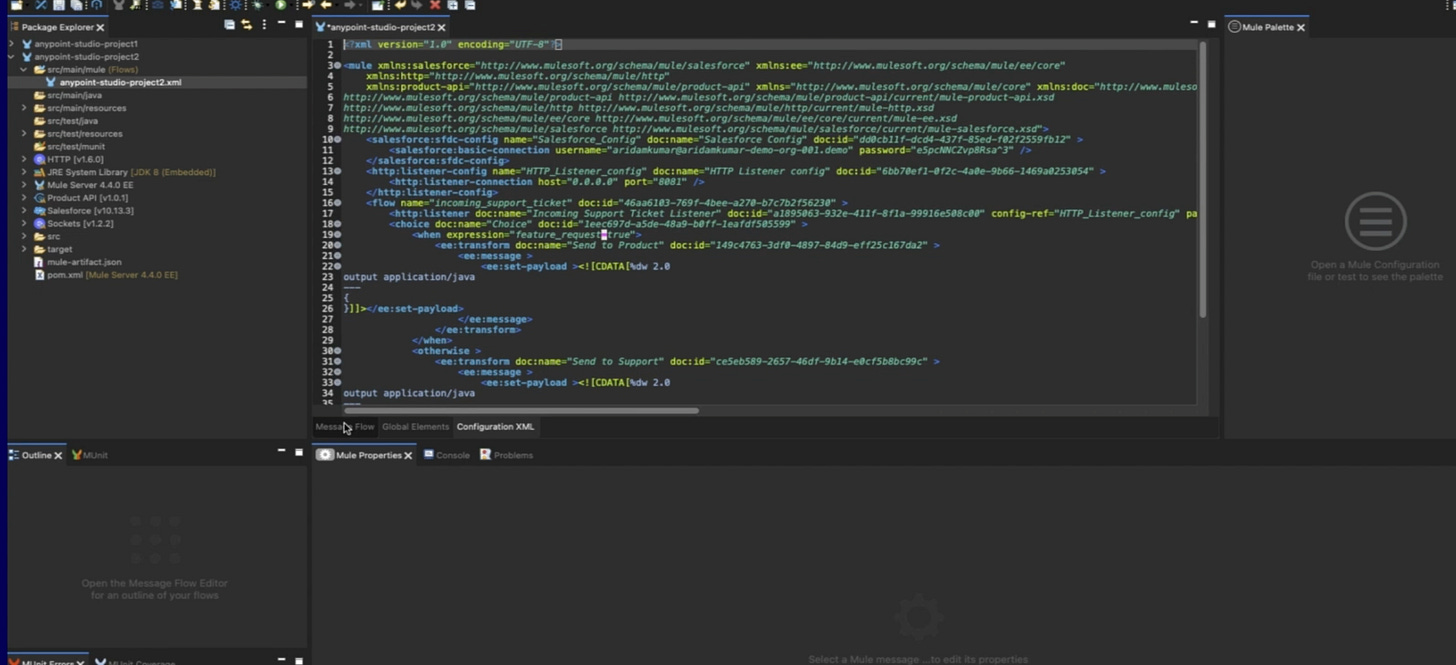Close the Mule Properties view

click(x=408, y=456)
